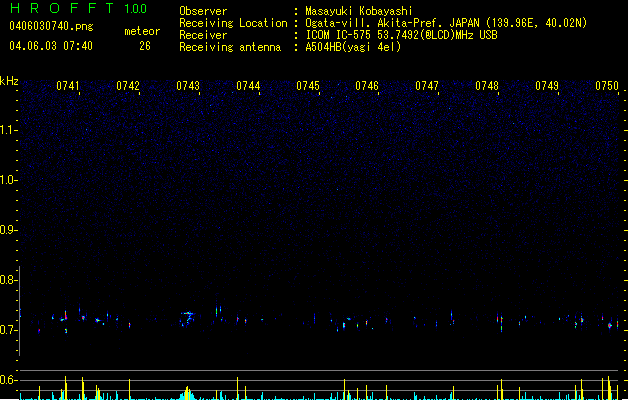This screenshot has width=629, height=400.
Task: Select the filename 0406030740.png
Action: point(51,26)
